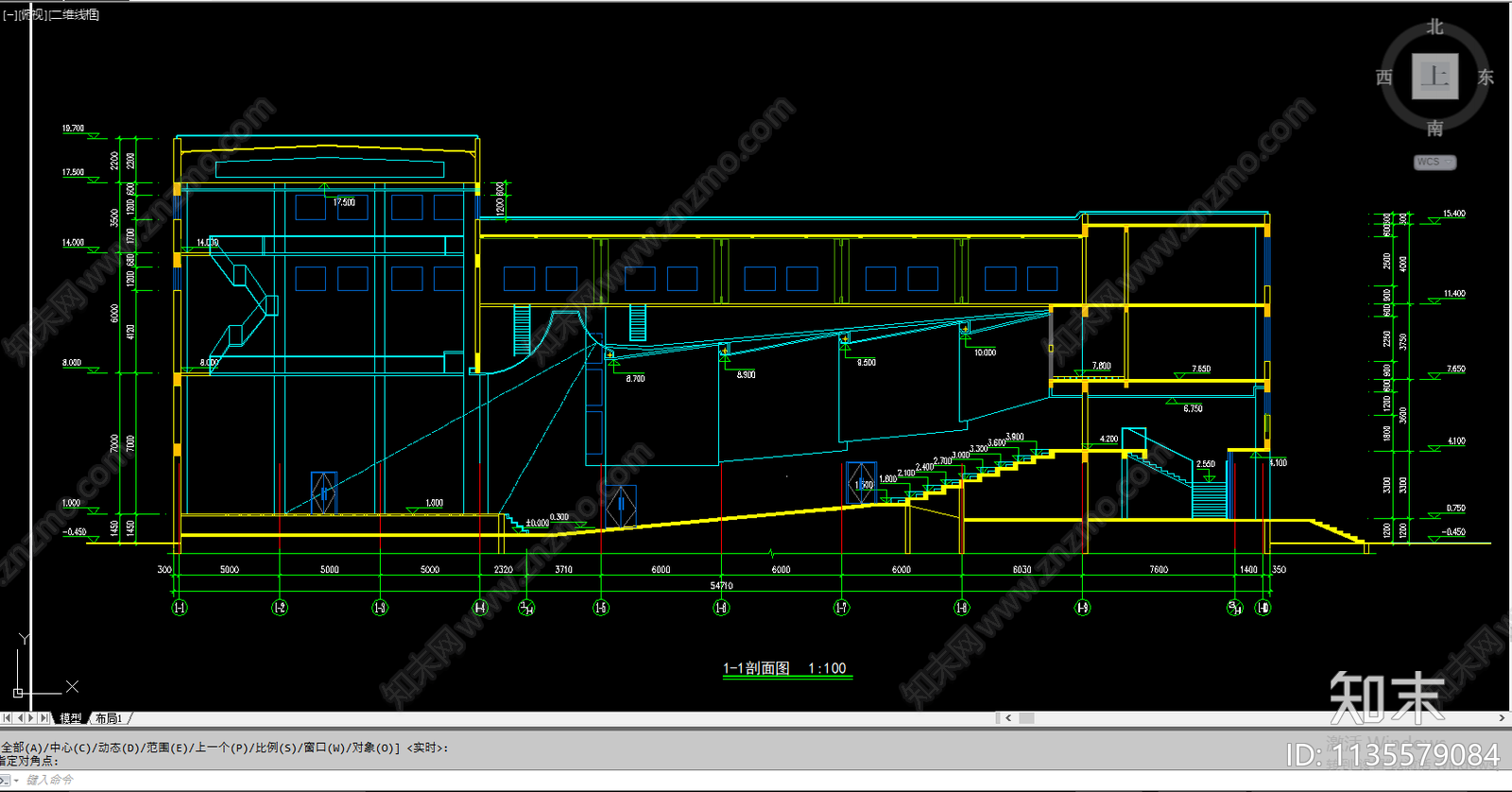Select the 10.000 ceiling elevation label
The width and height of the screenshot is (1512, 792).
tap(985, 353)
